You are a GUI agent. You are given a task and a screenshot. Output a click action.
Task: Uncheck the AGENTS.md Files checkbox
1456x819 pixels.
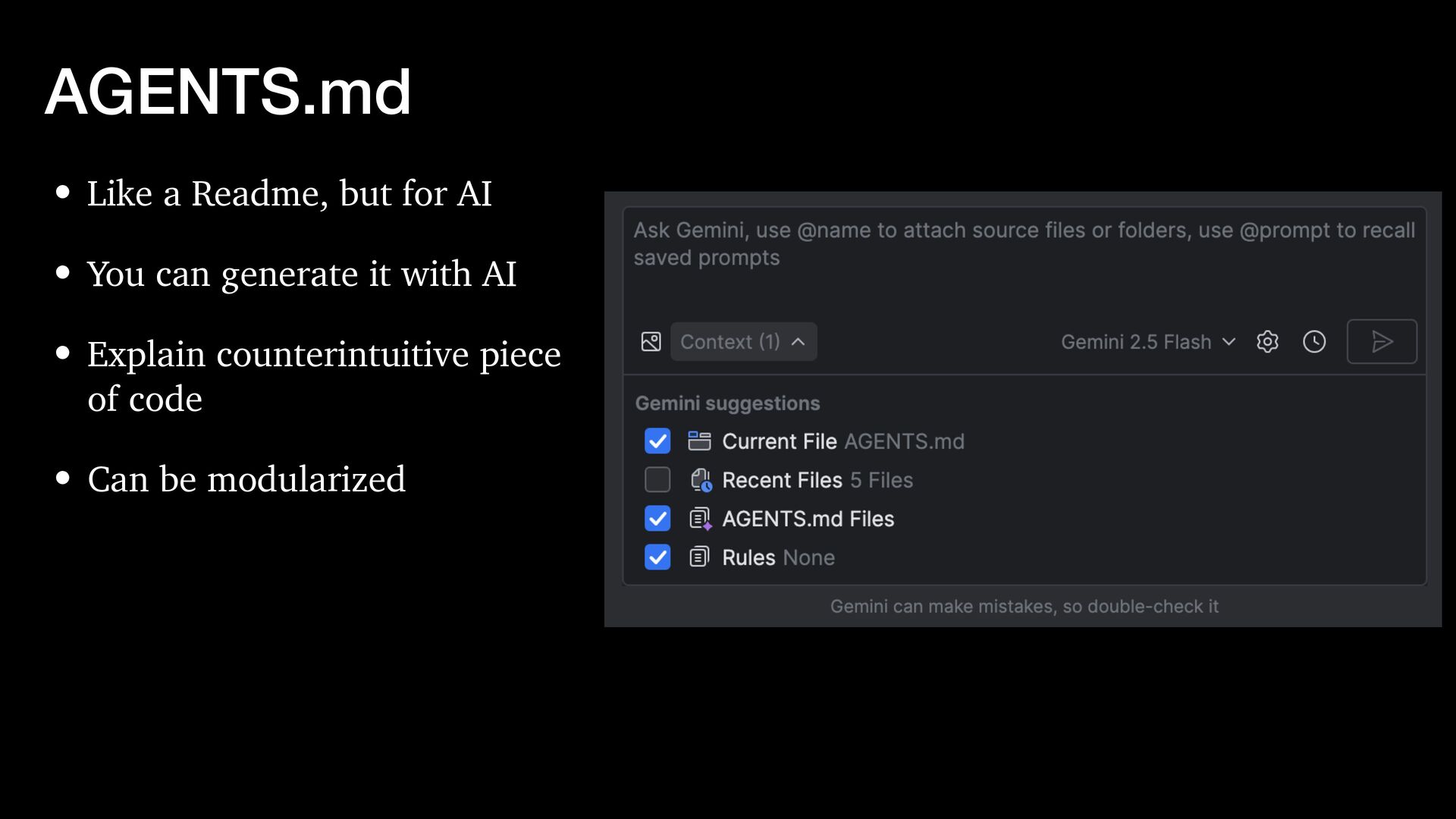(657, 519)
